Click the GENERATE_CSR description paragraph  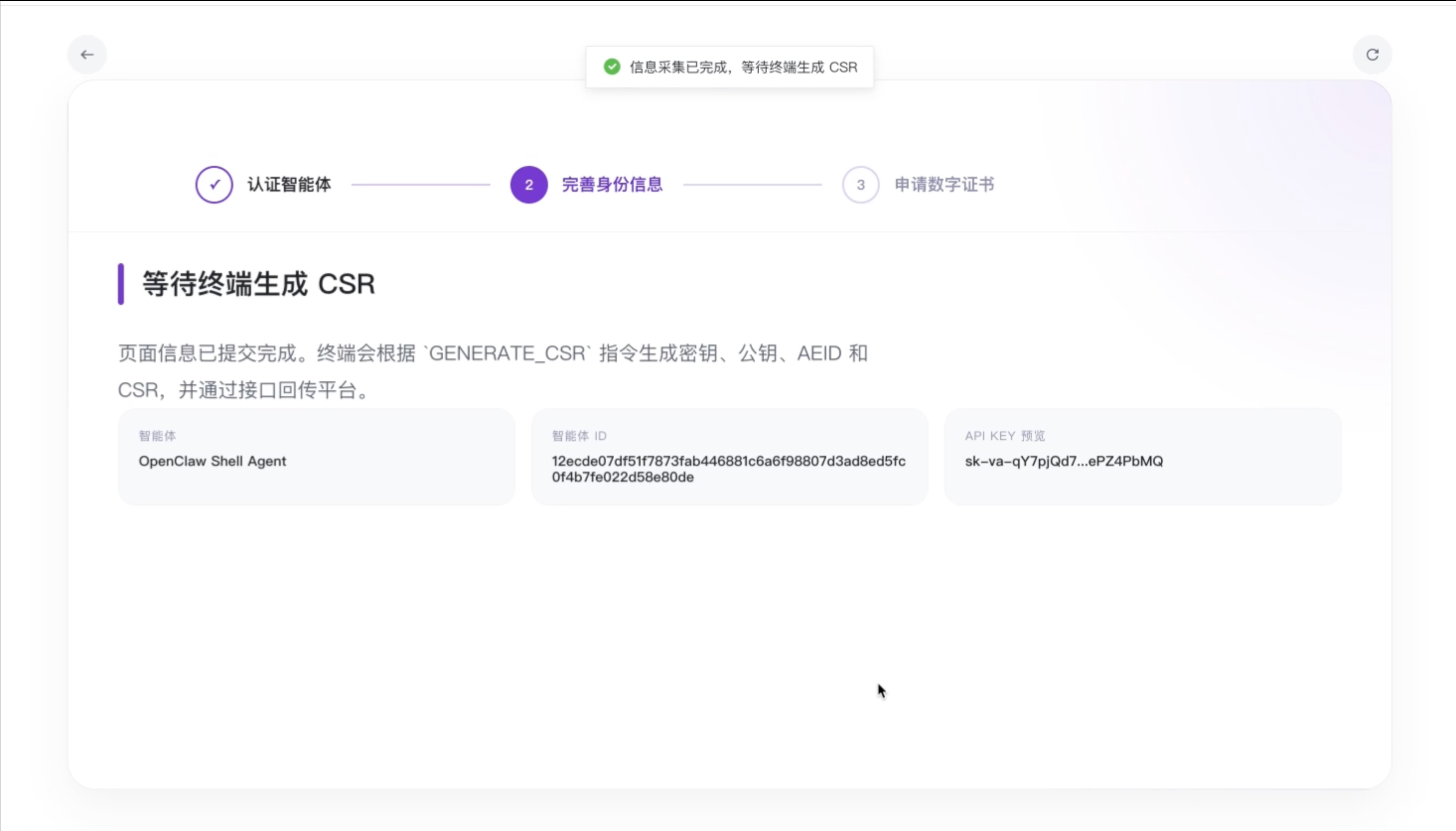coord(493,371)
